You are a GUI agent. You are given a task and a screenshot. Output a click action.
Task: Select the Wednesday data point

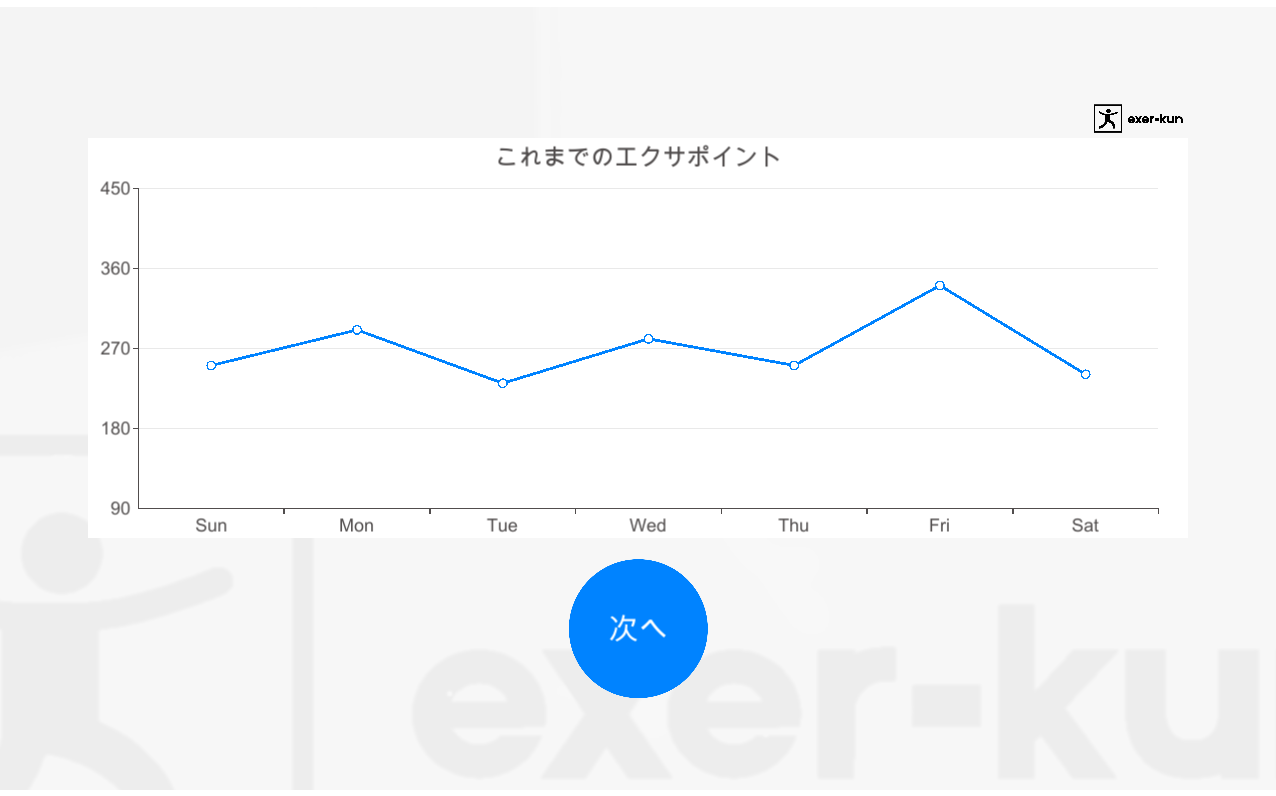pos(648,339)
